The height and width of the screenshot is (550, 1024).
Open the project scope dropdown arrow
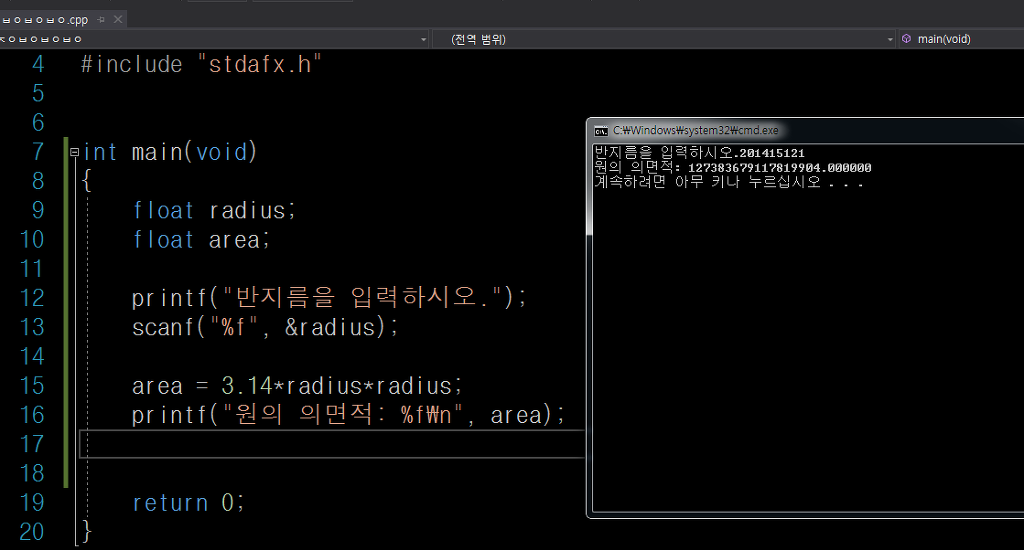(x=423, y=39)
